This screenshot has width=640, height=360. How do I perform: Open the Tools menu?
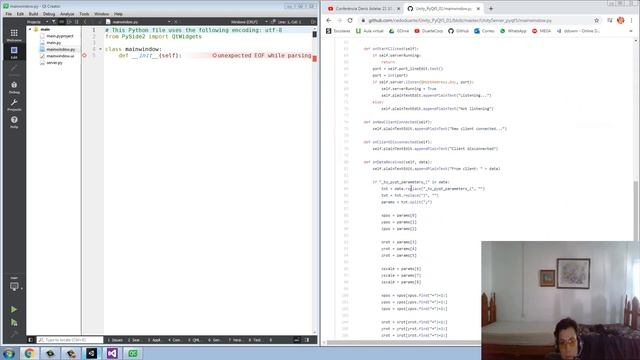84,14
